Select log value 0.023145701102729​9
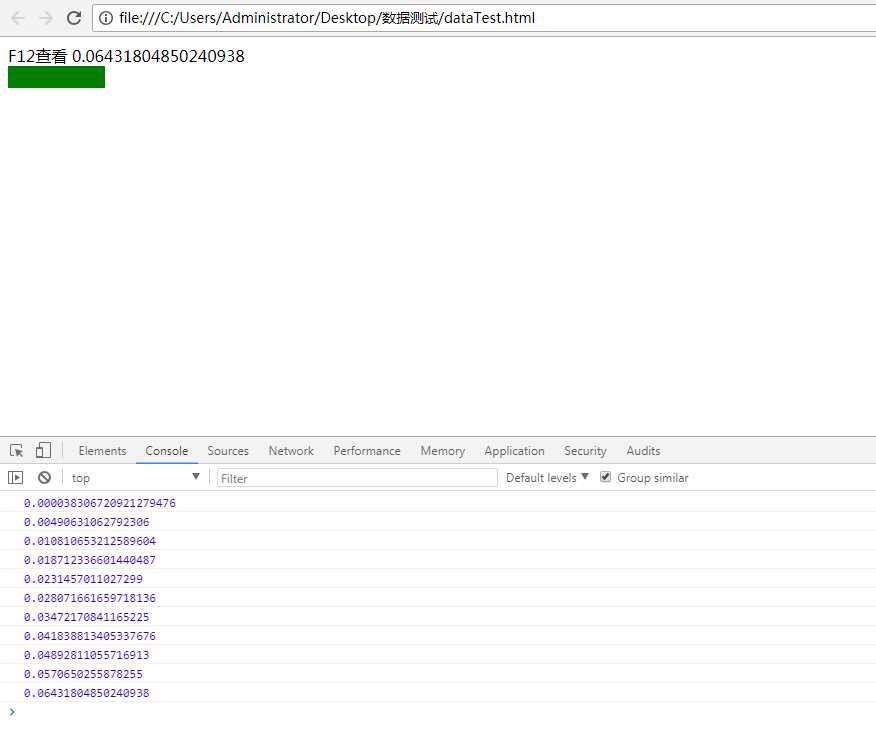This screenshot has width=876, height=752. pos(83,579)
